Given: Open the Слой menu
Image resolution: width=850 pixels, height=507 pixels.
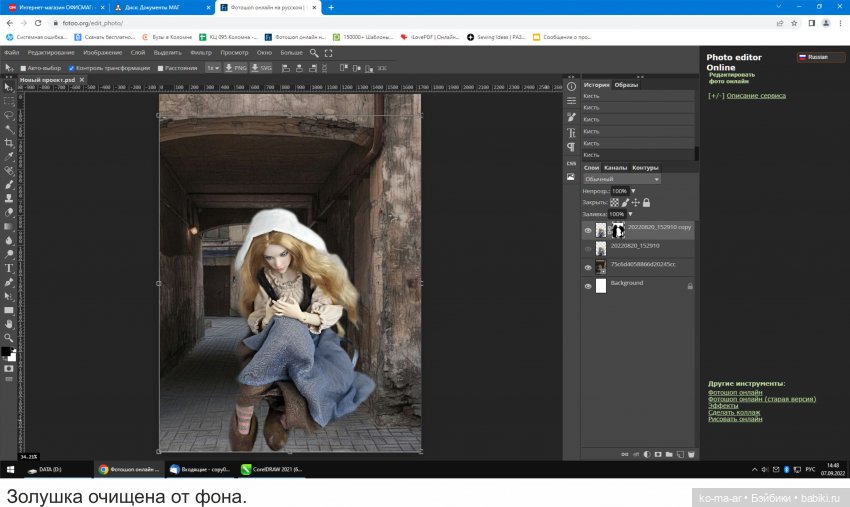Looking at the screenshot, I should (138, 53).
